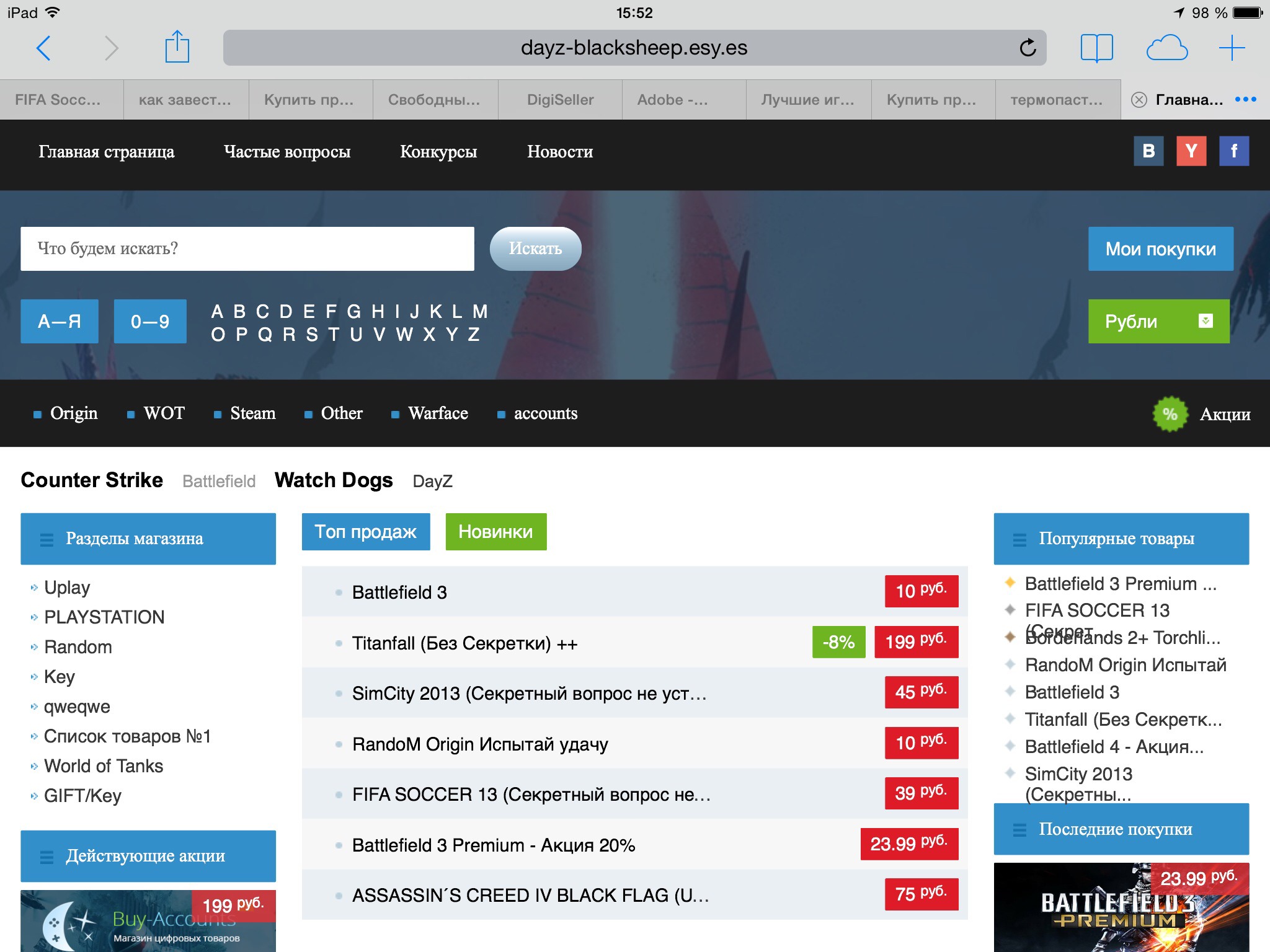The height and width of the screenshot is (952, 1270).
Task: Select letter S in alphabet filter
Action: pos(312,335)
